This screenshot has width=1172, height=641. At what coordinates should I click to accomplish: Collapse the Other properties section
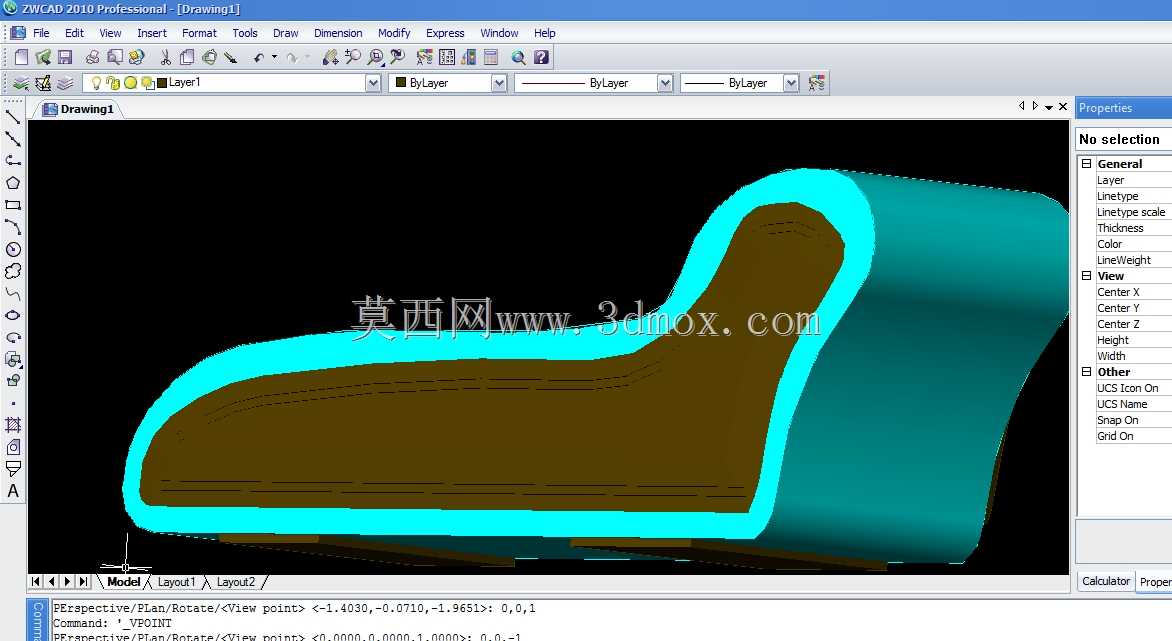point(1086,371)
